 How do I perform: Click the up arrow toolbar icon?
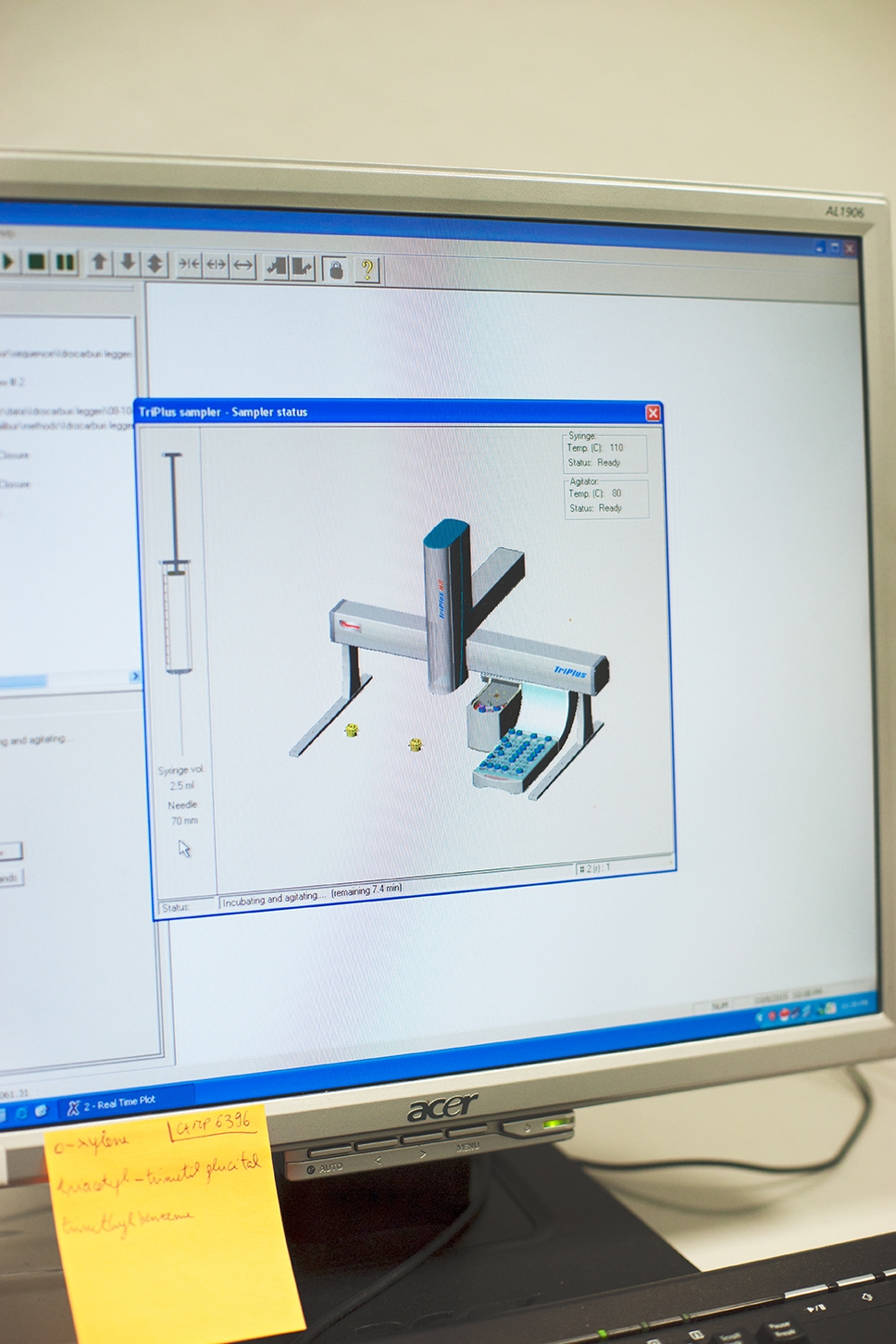[x=99, y=263]
